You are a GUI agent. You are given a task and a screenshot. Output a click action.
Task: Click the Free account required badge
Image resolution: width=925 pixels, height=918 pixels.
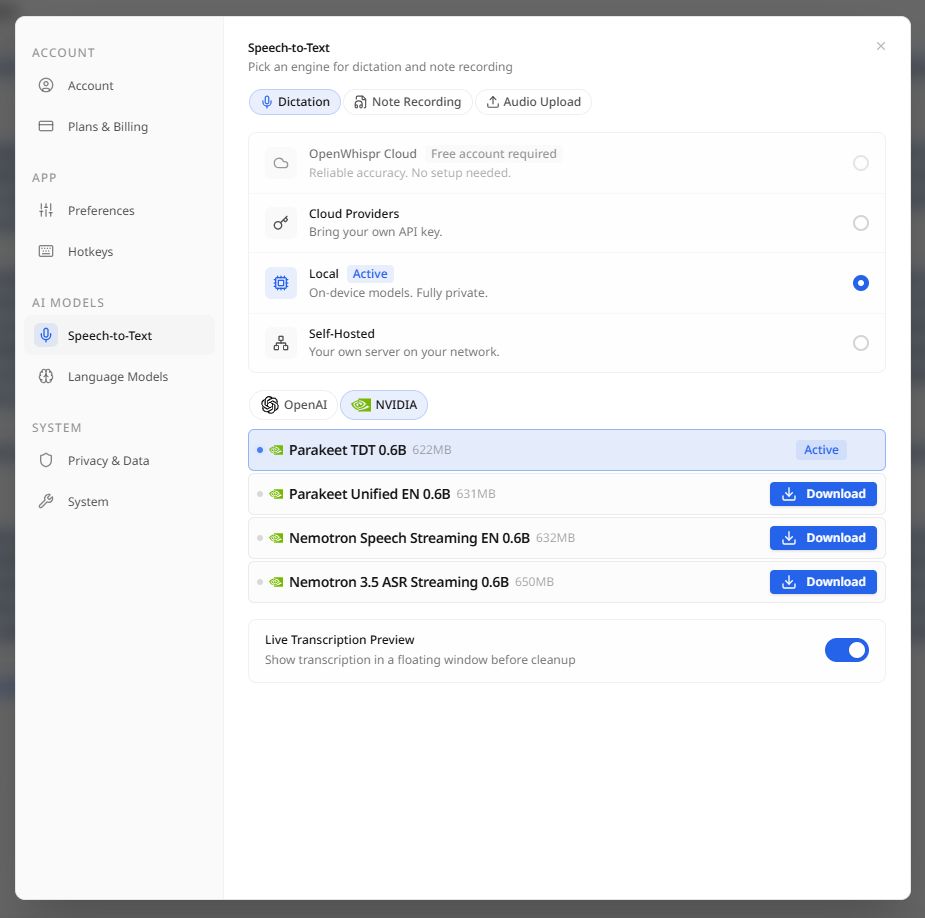point(494,154)
